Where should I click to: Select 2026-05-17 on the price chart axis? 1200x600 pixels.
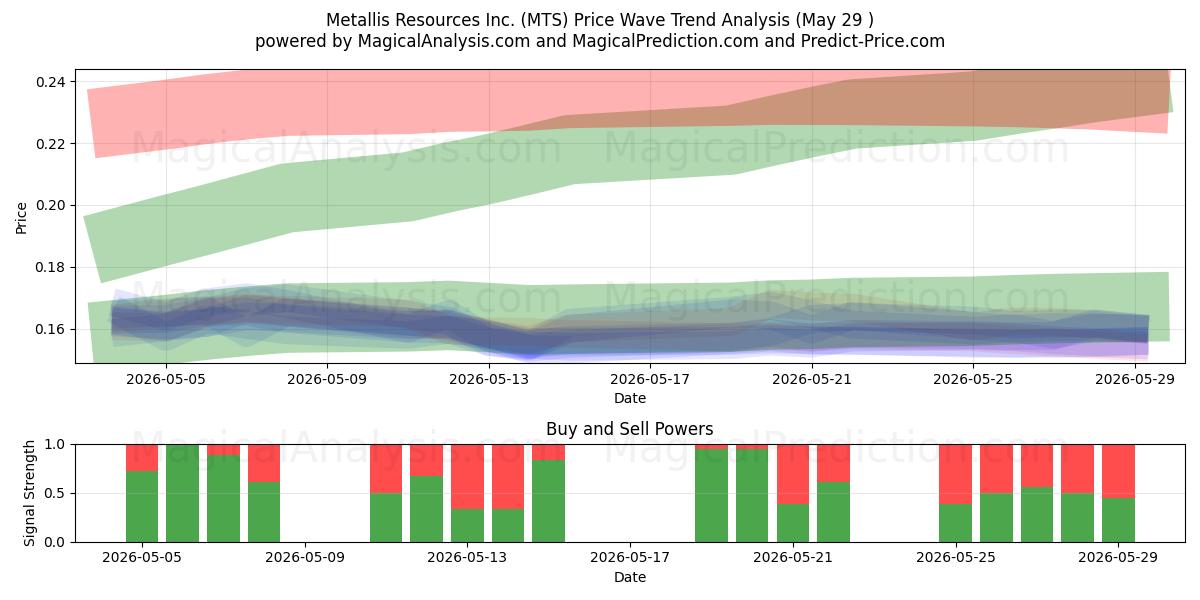pos(650,379)
